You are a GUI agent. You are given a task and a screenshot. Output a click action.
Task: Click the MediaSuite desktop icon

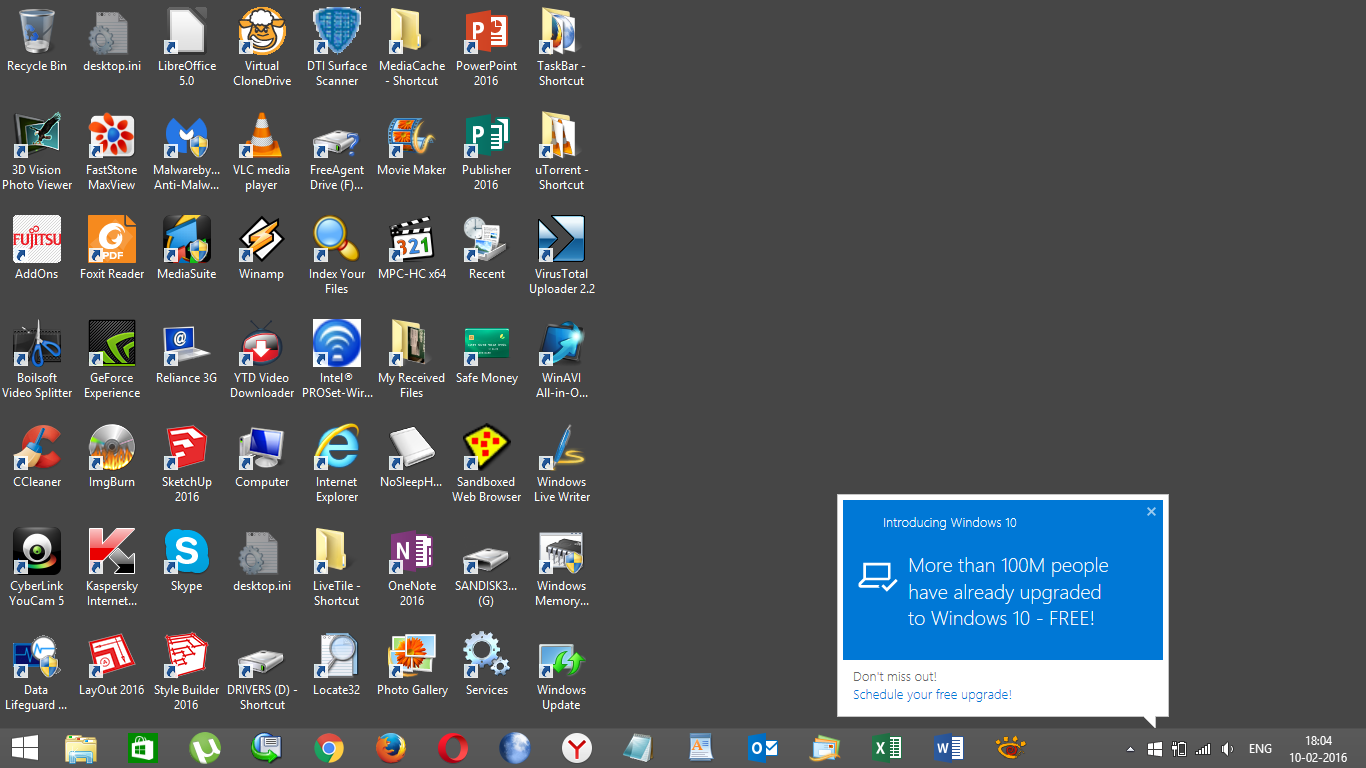pos(187,240)
